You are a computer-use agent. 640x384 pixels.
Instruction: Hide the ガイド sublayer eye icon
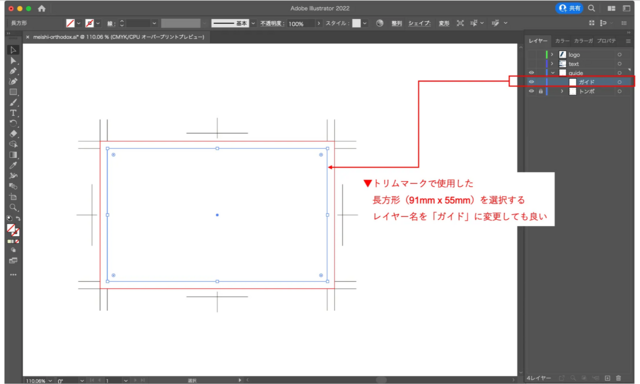pyautogui.click(x=531, y=82)
